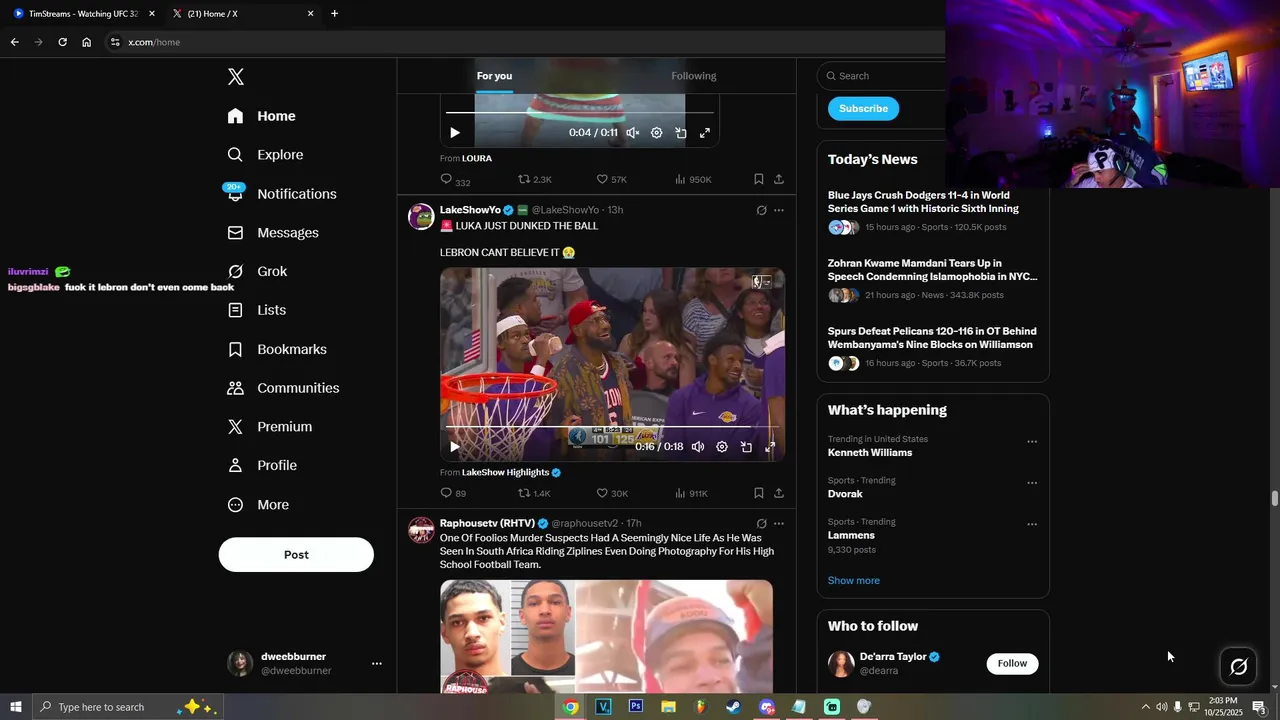This screenshot has height=720, width=1280.
Task: Bookmark the LakeShowYo post
Action: 759,494
